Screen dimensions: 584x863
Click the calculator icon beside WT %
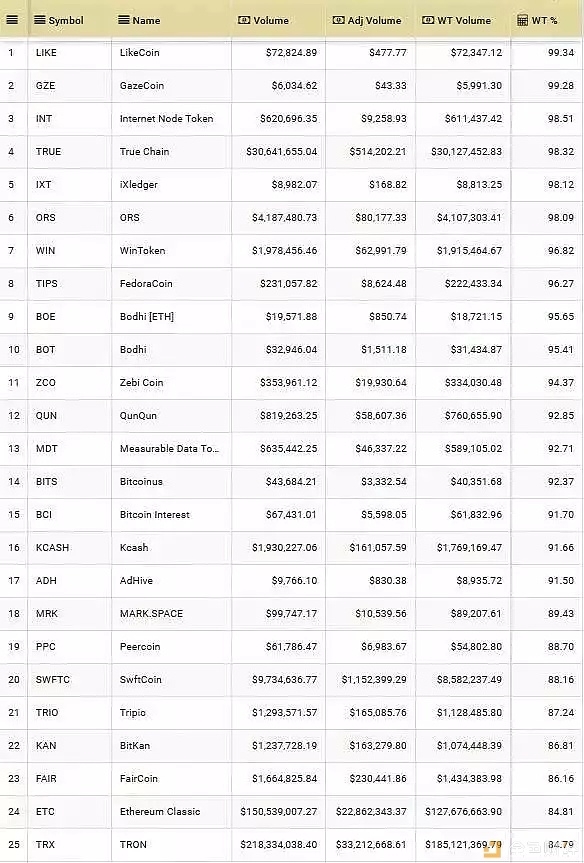522,20
